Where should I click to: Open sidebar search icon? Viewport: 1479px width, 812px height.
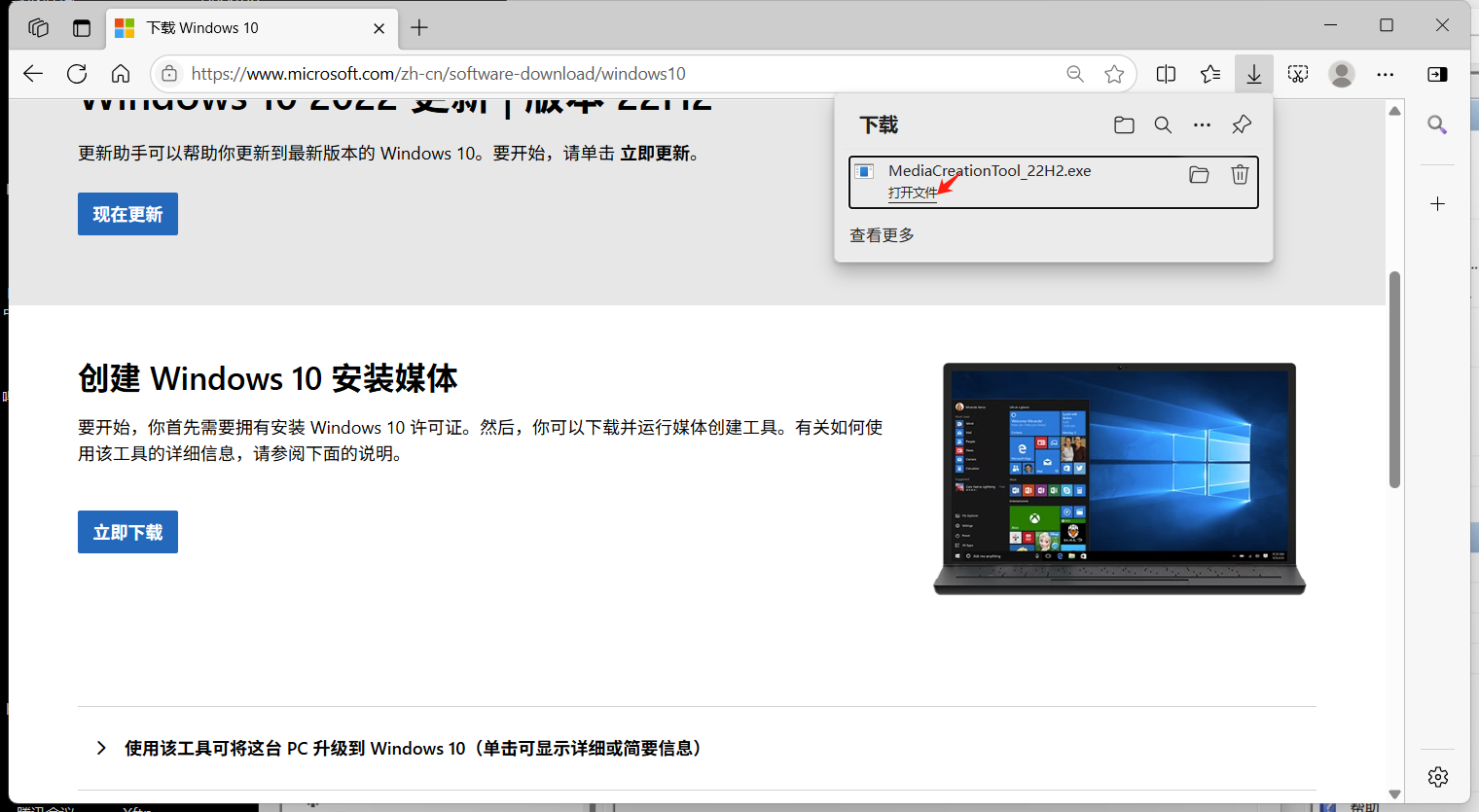1437,124
